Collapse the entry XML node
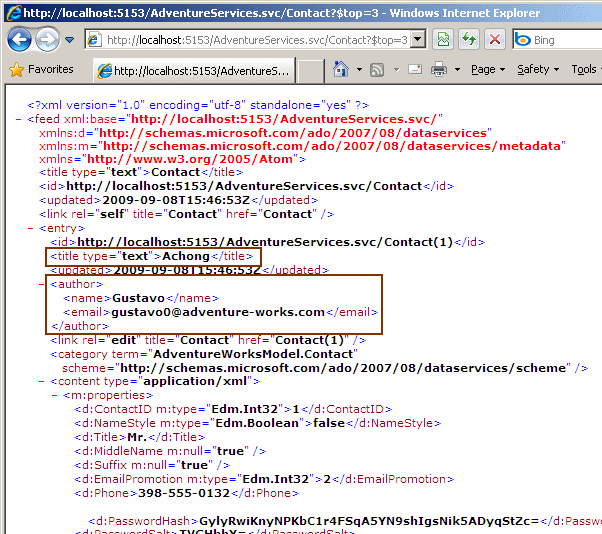Screen dimensions: 602x534 point(31,228)
